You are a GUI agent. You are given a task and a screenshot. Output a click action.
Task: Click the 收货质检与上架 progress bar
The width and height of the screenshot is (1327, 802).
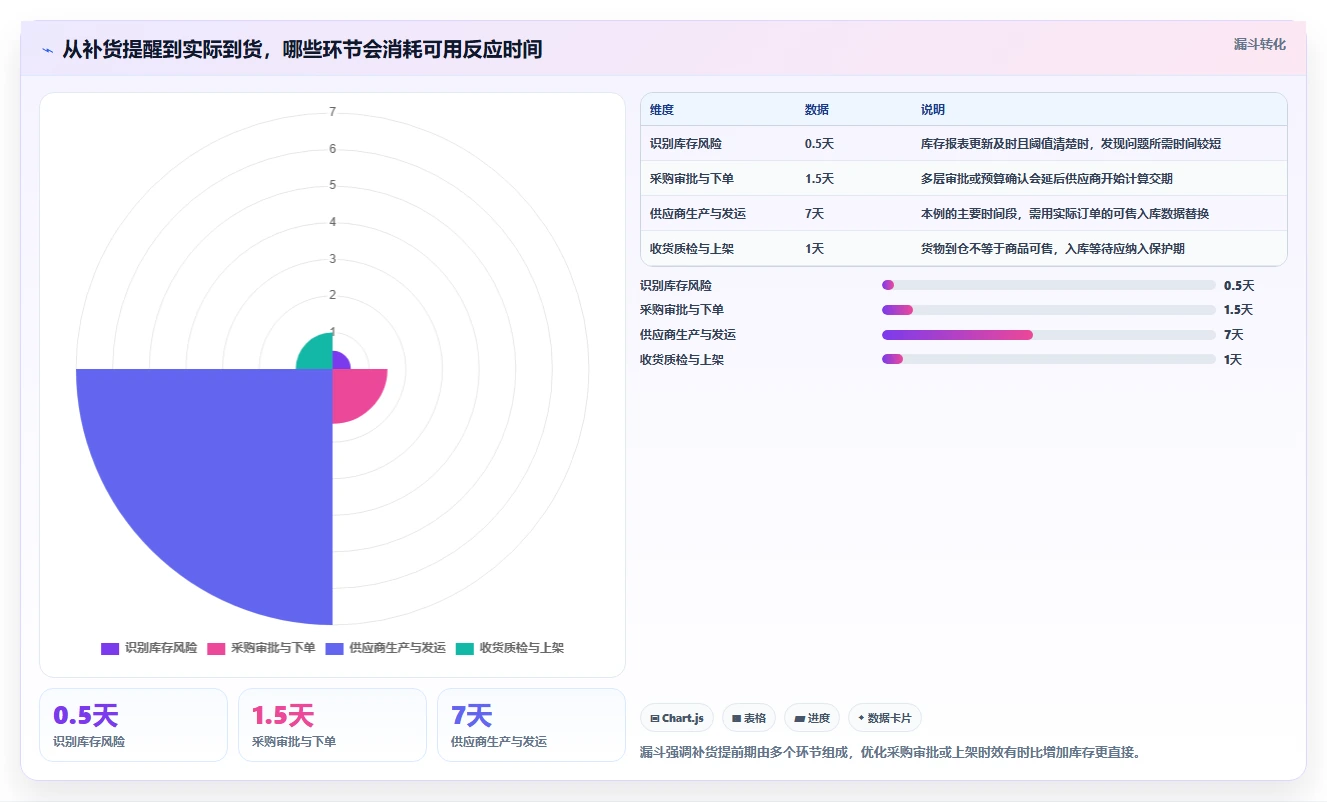coord(1049,360)
